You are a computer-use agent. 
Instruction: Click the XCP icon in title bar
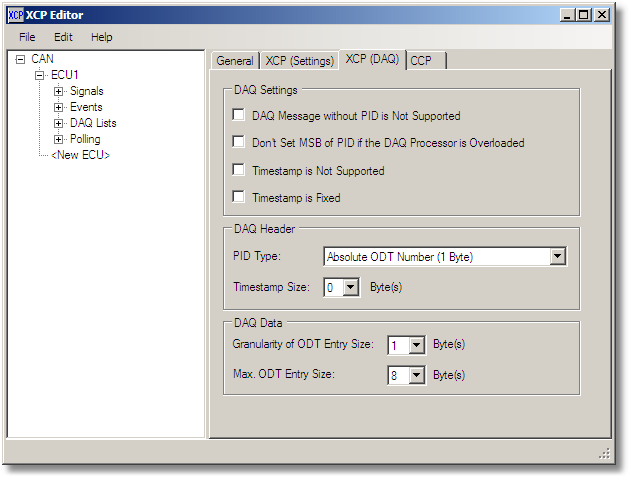15,15
